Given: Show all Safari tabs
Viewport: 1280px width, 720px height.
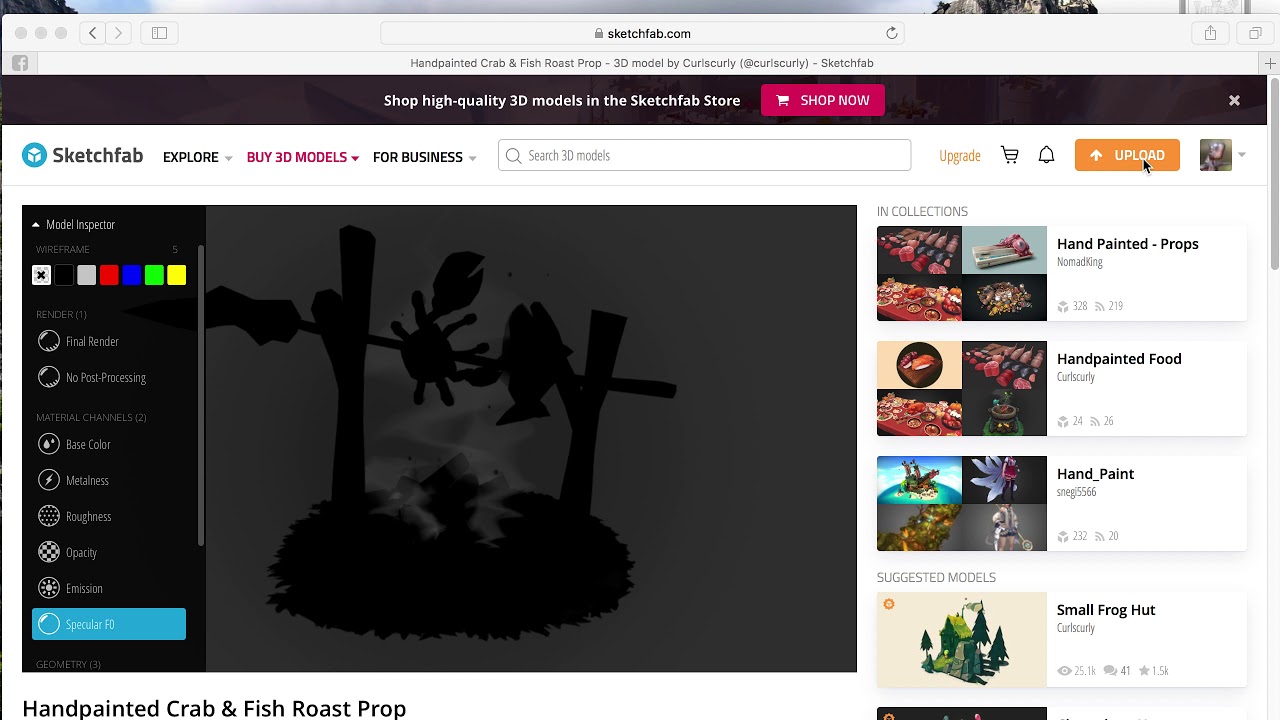Looking at the screenshot, I should (x=1255, y=33).
